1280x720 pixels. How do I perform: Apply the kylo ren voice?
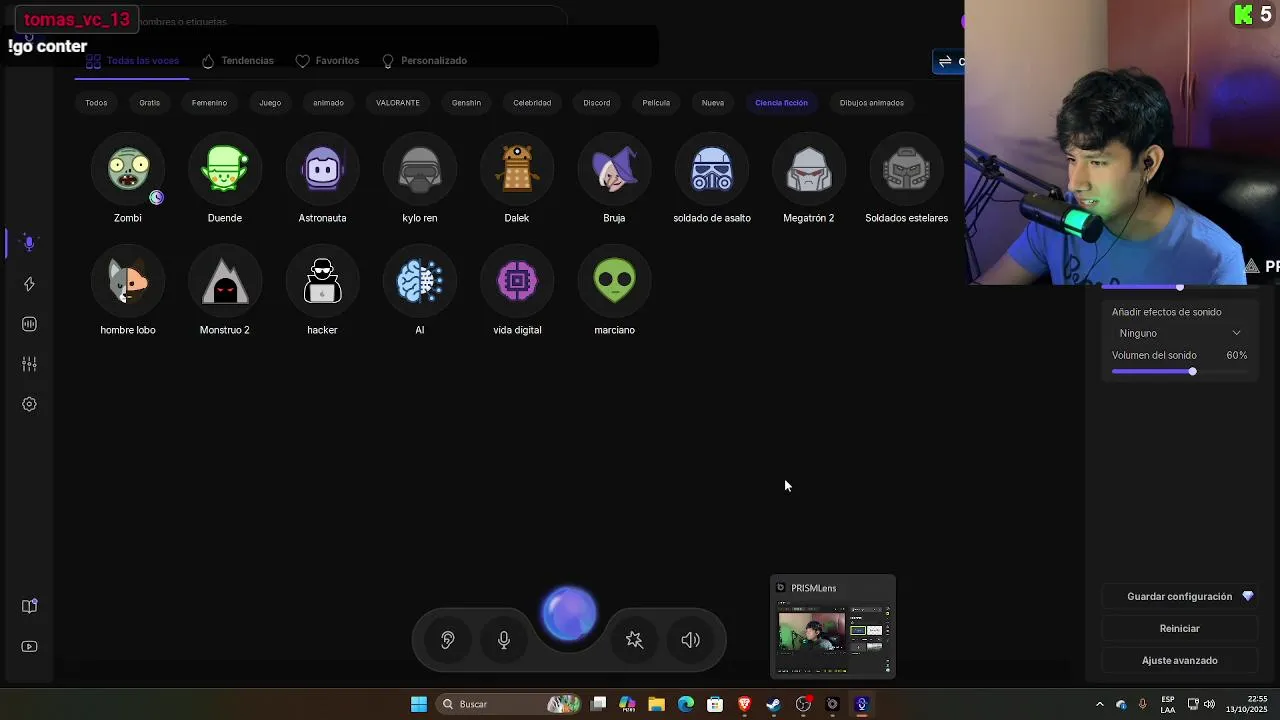420,170
